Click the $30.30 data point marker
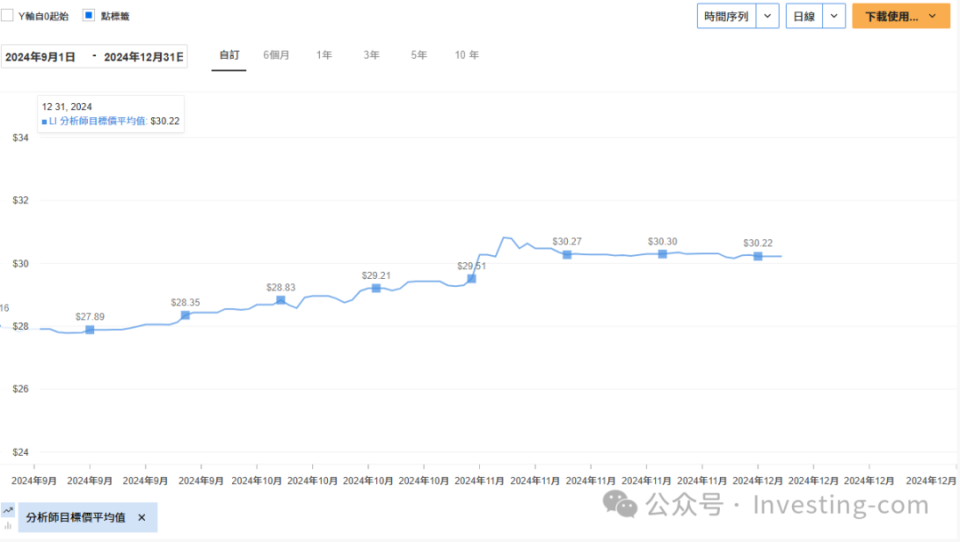The height and width of the screenshot is (542, 960). point(662,254)
